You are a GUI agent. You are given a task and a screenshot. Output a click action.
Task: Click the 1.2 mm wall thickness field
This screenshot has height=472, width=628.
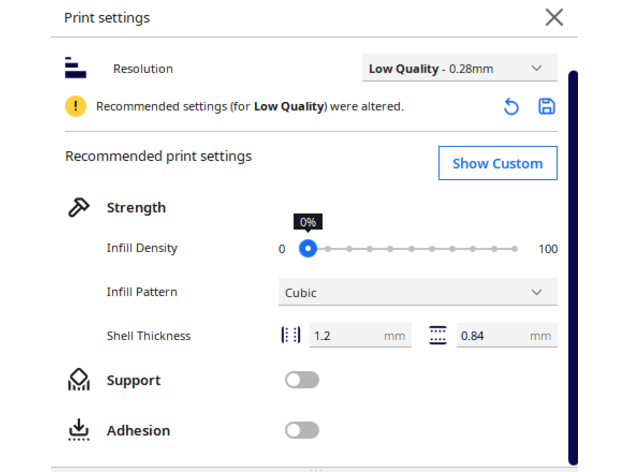(x=346, y=336)
